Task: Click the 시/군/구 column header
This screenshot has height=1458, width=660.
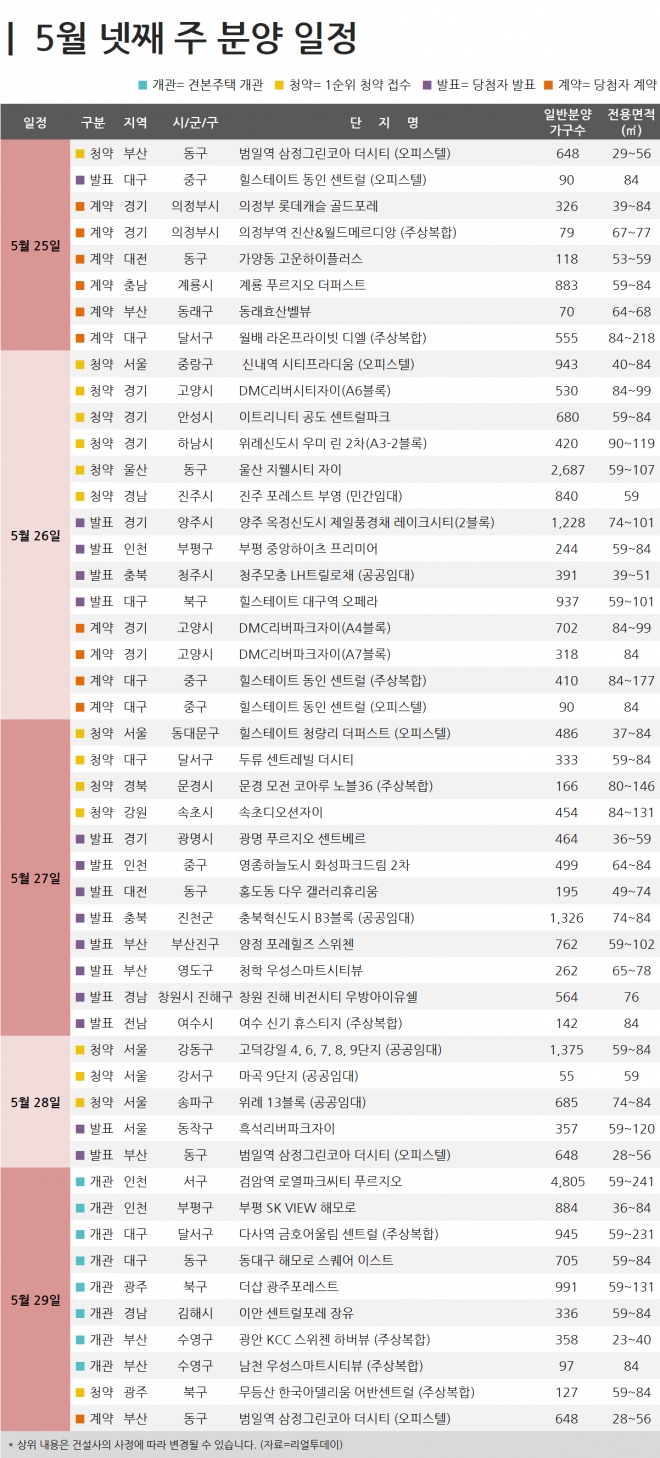Action: coord(195,122)
